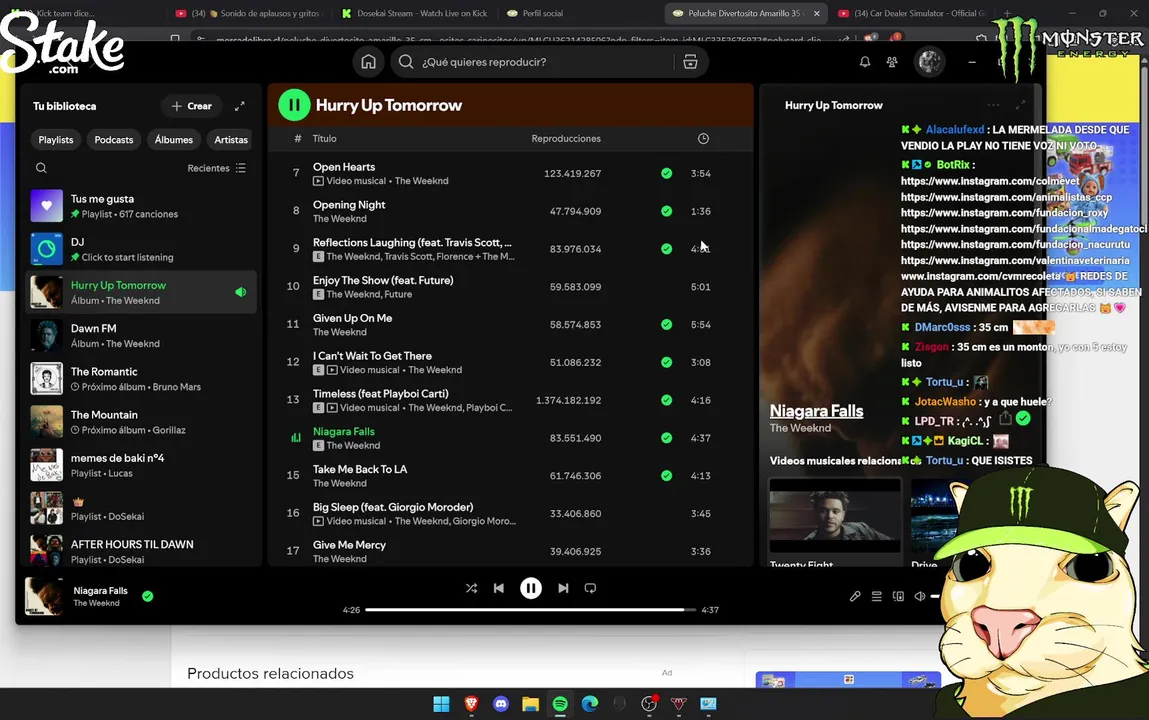Screen dimensions: 1149x720
Task: Open the lyrics microphone icon
Action: click(855, 596)
